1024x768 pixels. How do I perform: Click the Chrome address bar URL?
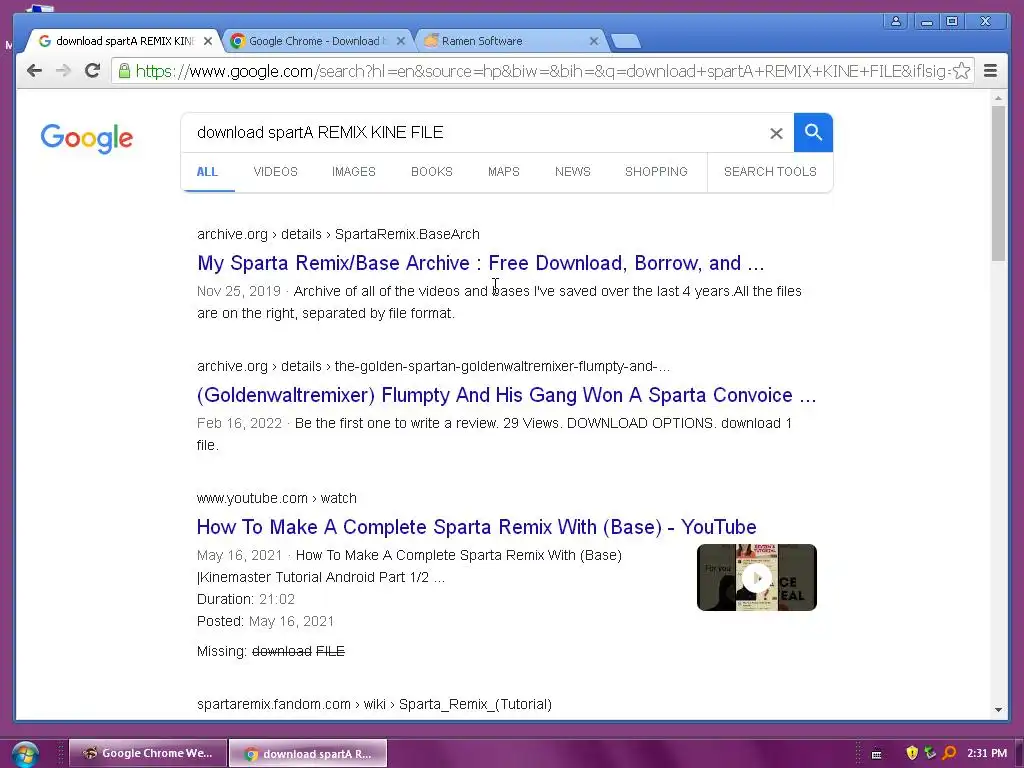pyautogui.click(x=542, y=71)
